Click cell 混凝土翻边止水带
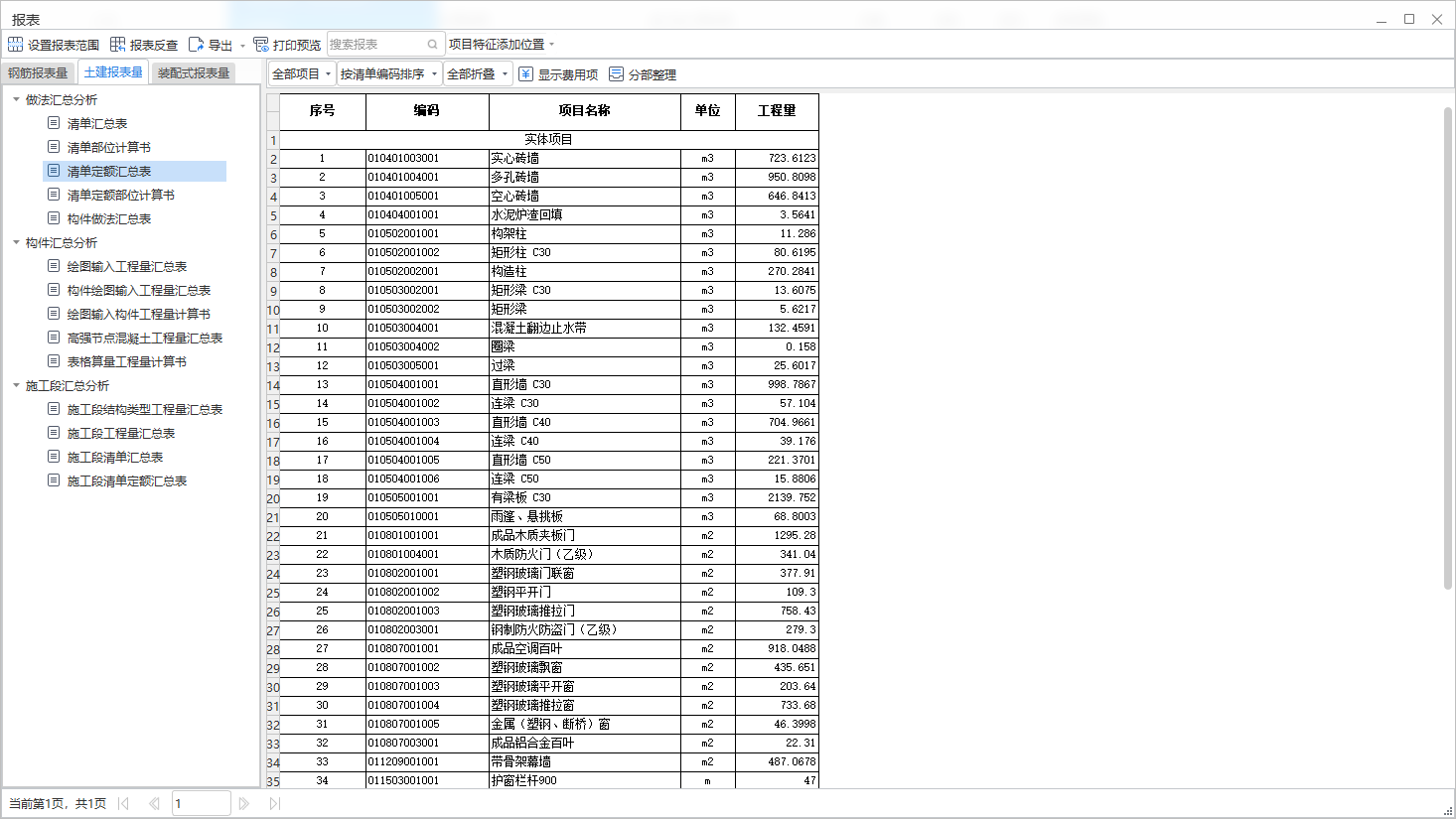This screenshot has width=1456, height=819. pos(585,328)
